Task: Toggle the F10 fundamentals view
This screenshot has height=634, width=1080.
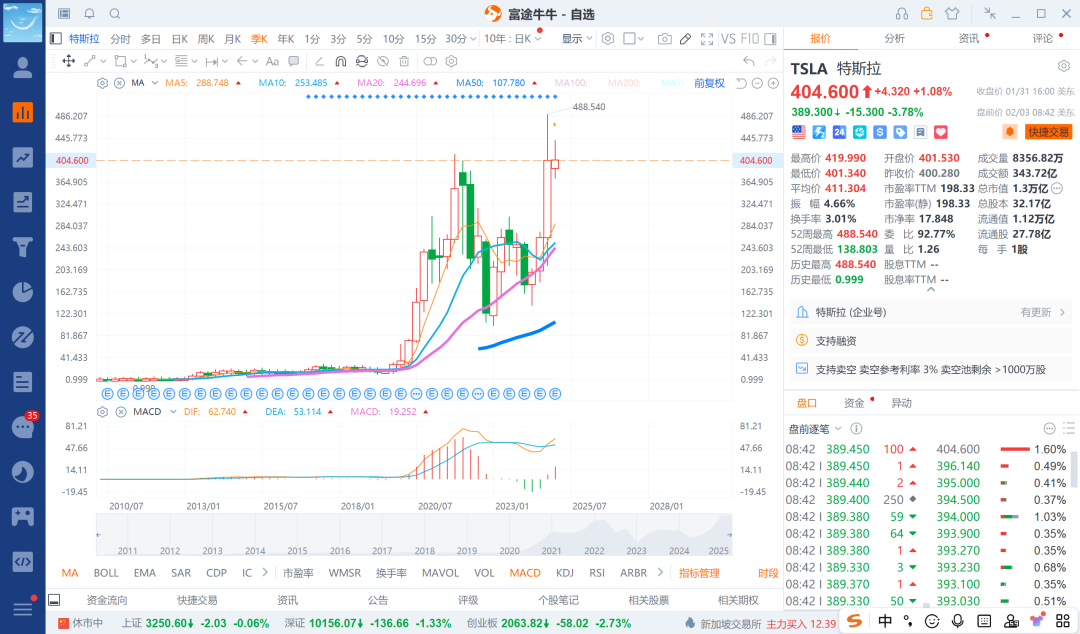Action: pyautogui.click(x=749, y=39)
